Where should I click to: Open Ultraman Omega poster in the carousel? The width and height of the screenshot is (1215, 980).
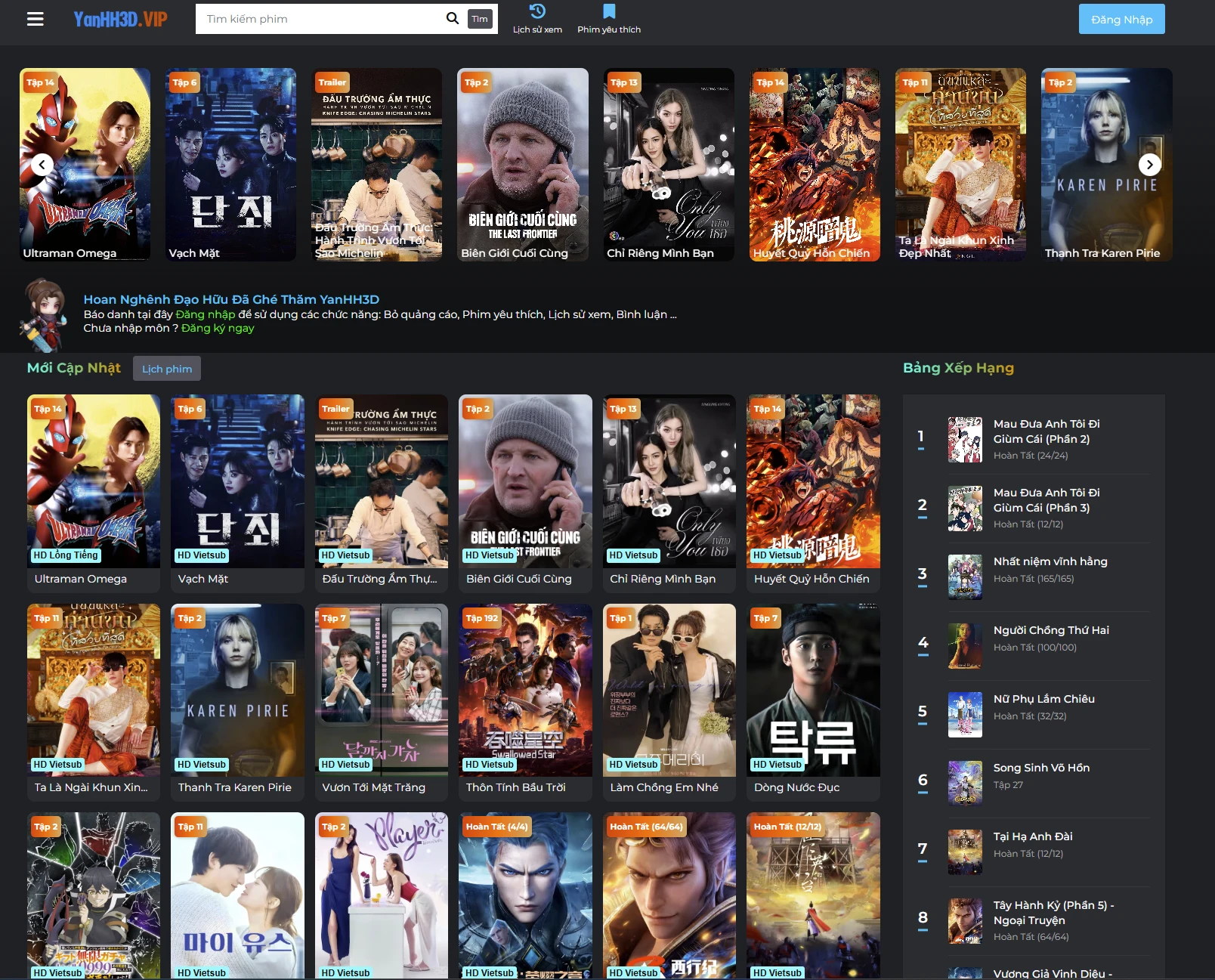(85, 165)
